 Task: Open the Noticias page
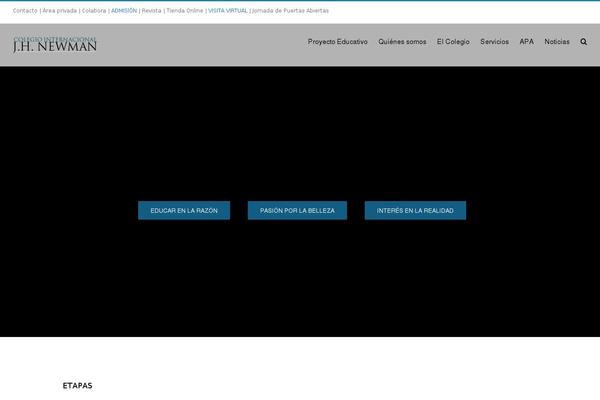pos(557,42)
